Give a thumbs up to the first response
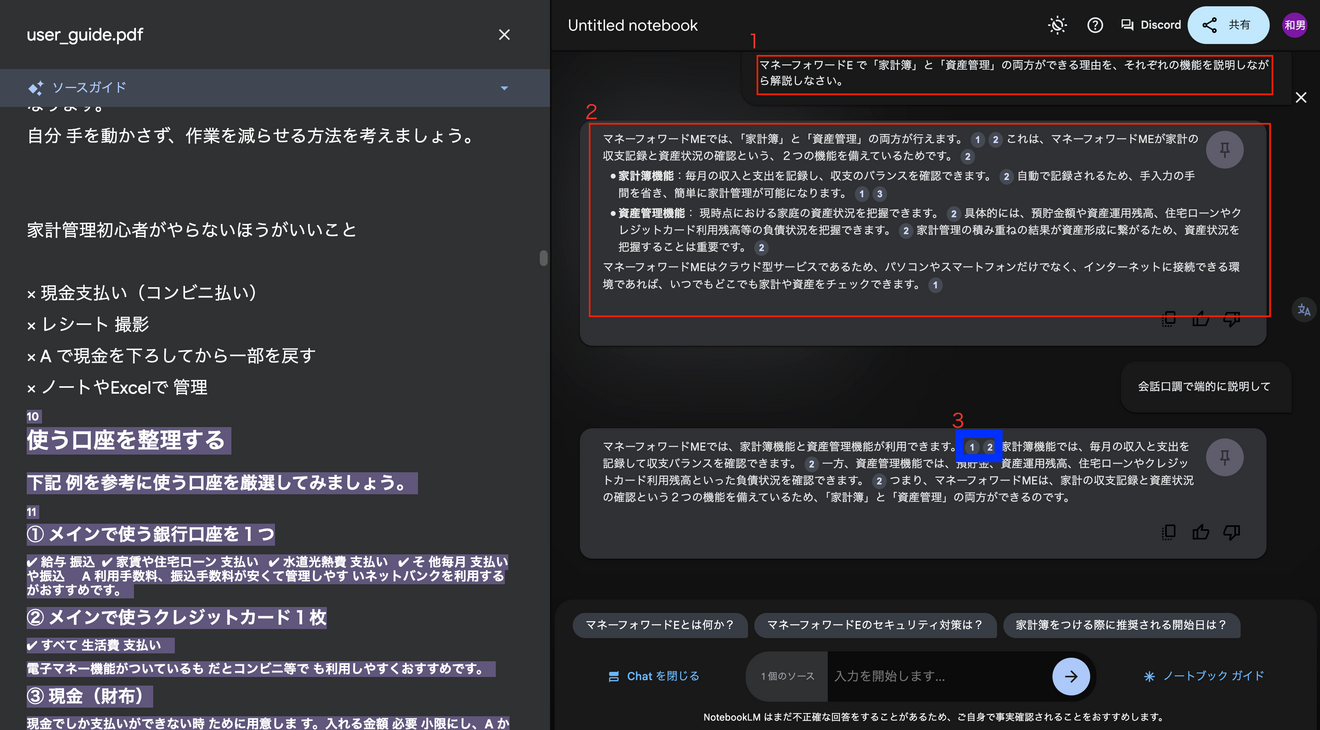Screen dimensions: 1320x730 coord(1200,318)
